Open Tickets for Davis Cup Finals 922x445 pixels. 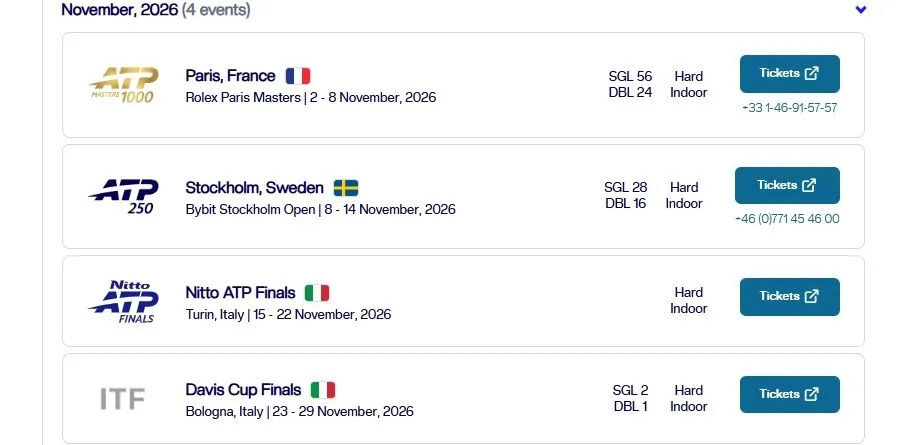[789, 394]
